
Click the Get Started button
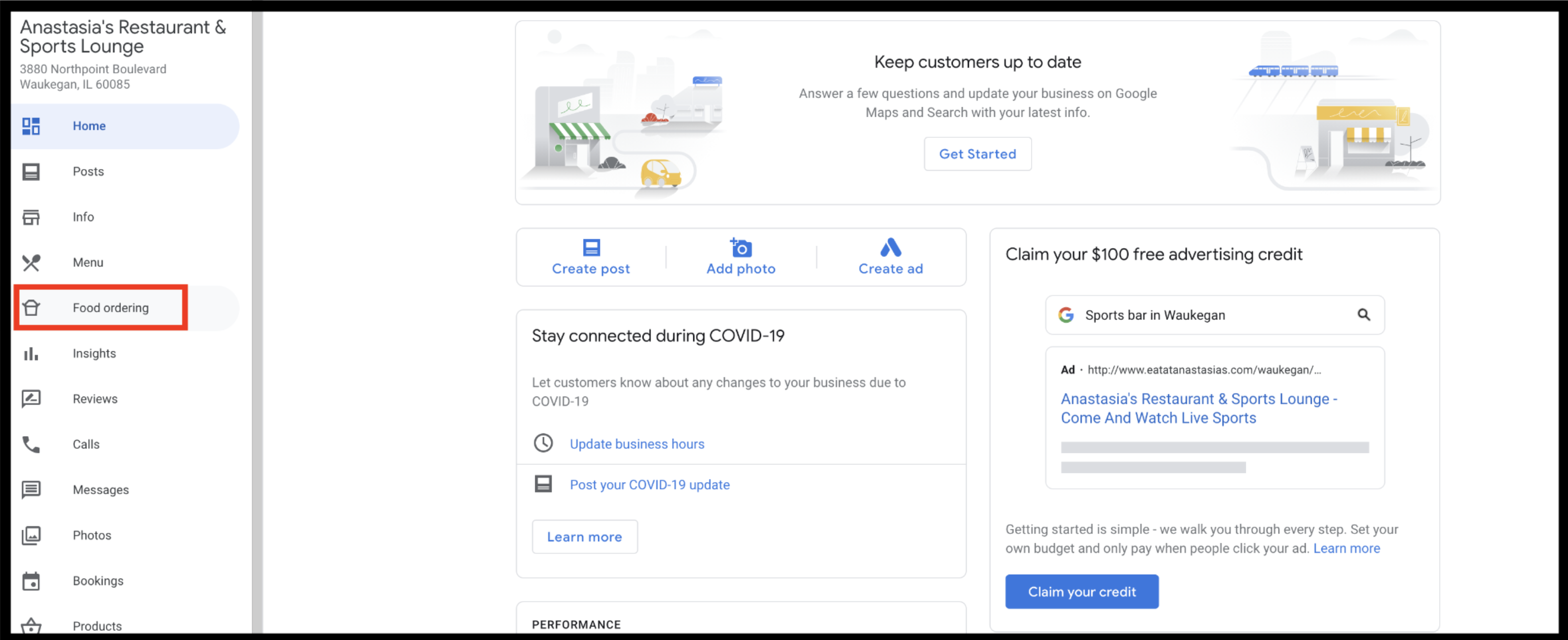977,154
